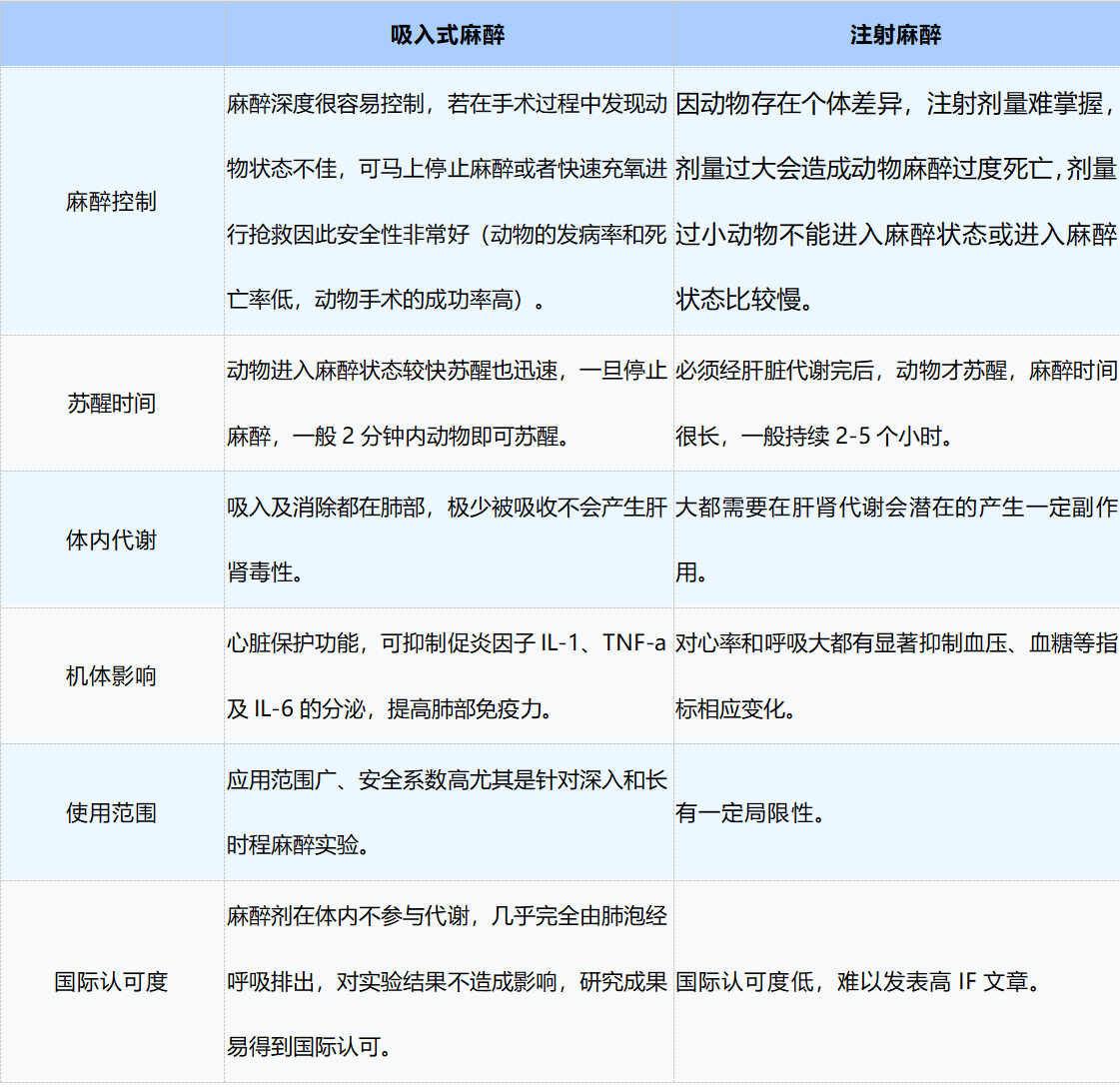The height and width of the screenshot is (1087, 1120).
Task: Click the cell containing 有一定局限性
Action: [894, 812]
